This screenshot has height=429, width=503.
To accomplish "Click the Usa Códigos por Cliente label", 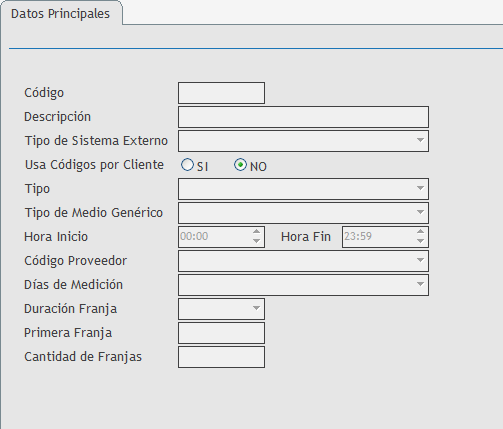I will [x=94, y=165].
